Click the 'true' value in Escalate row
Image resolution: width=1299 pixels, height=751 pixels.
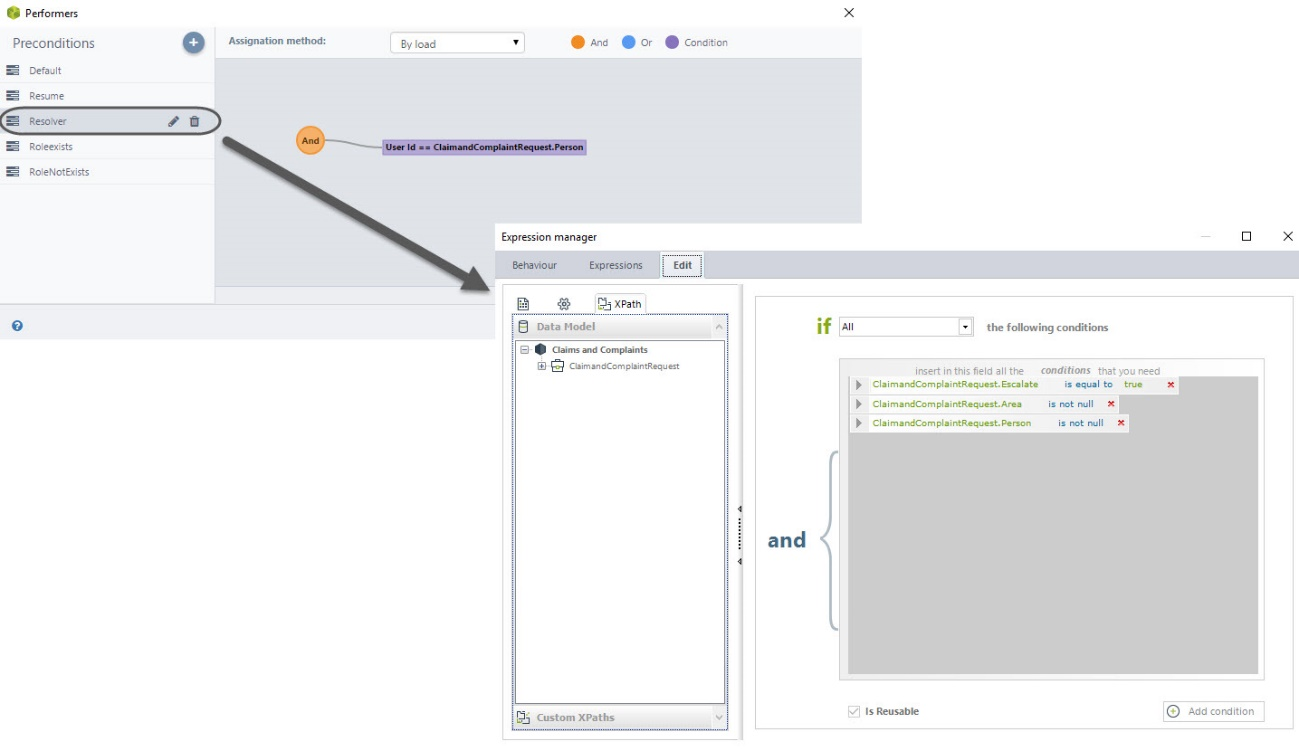click(x=1133, y=385)
